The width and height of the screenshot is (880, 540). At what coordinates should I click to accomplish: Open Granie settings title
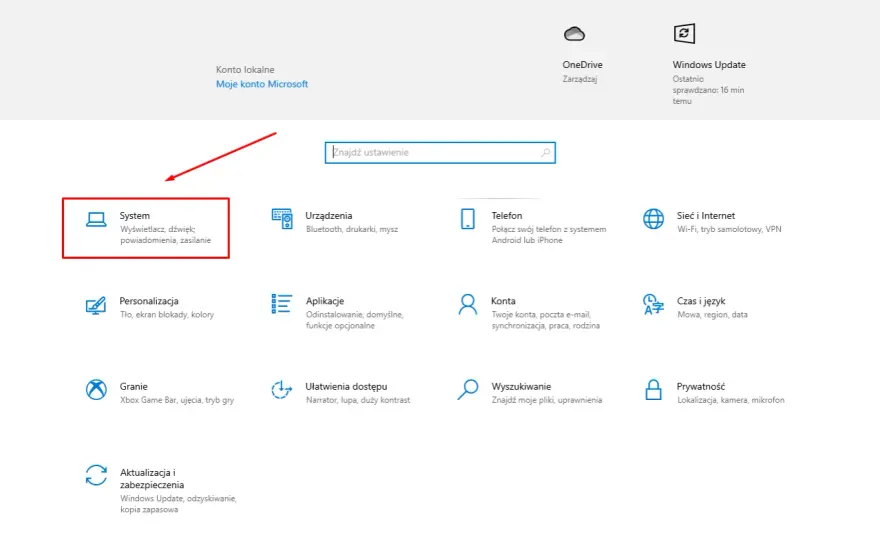tap(134, 386)
